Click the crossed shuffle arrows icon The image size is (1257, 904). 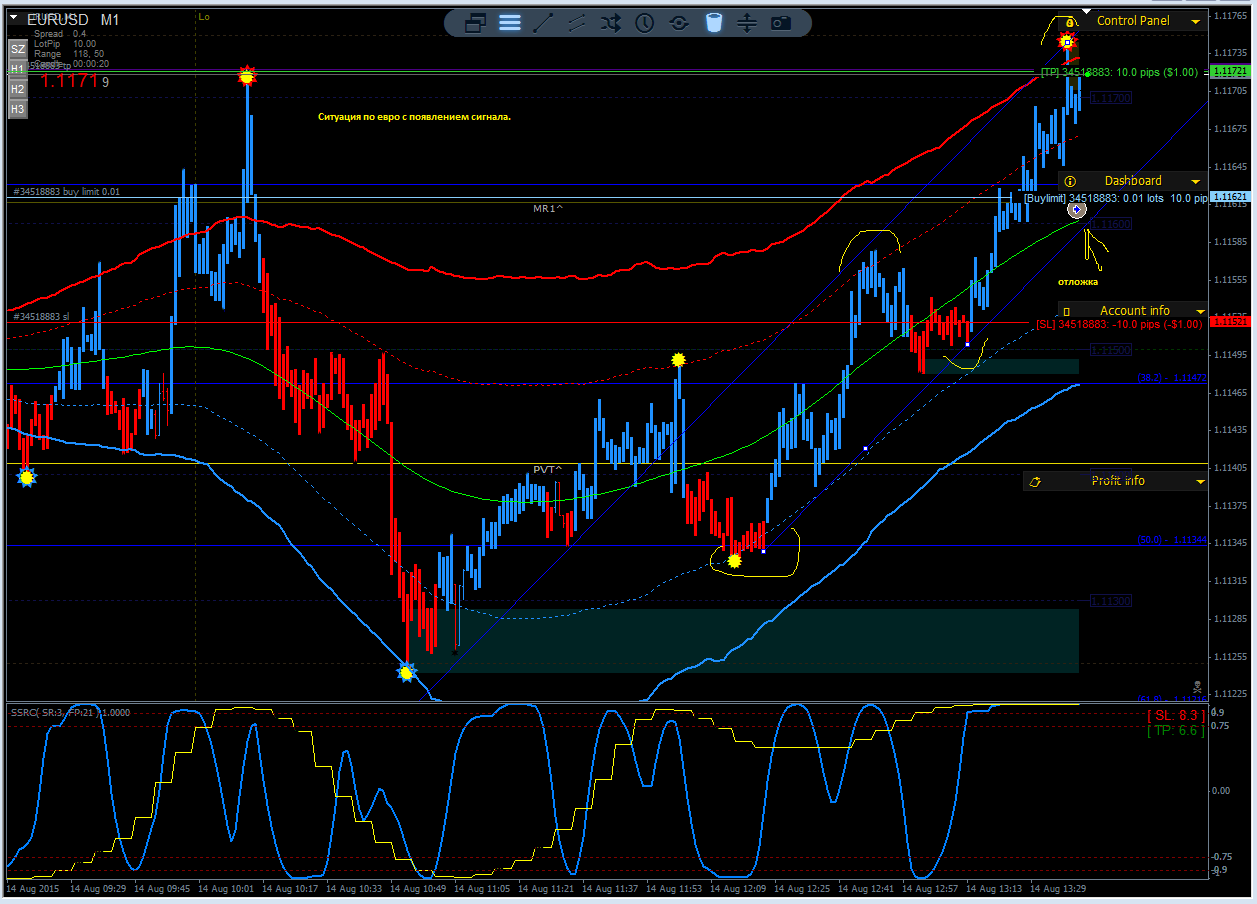[x=611, y=23]
